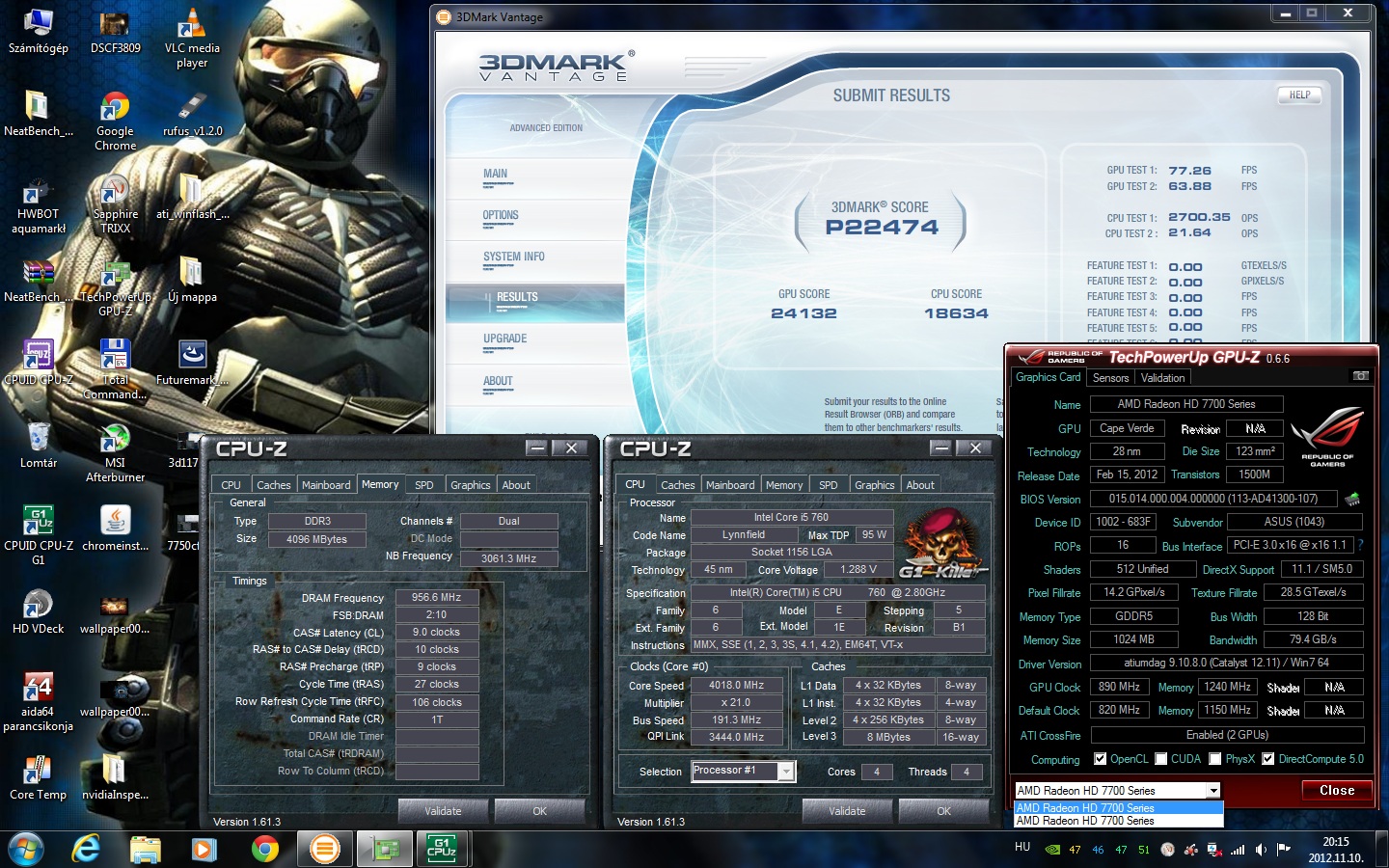The width and height of the screenshot is (1389, 868).
Task: Open the Caches tab in the CPU-Z processor info window
Action: tap(678, 485)
